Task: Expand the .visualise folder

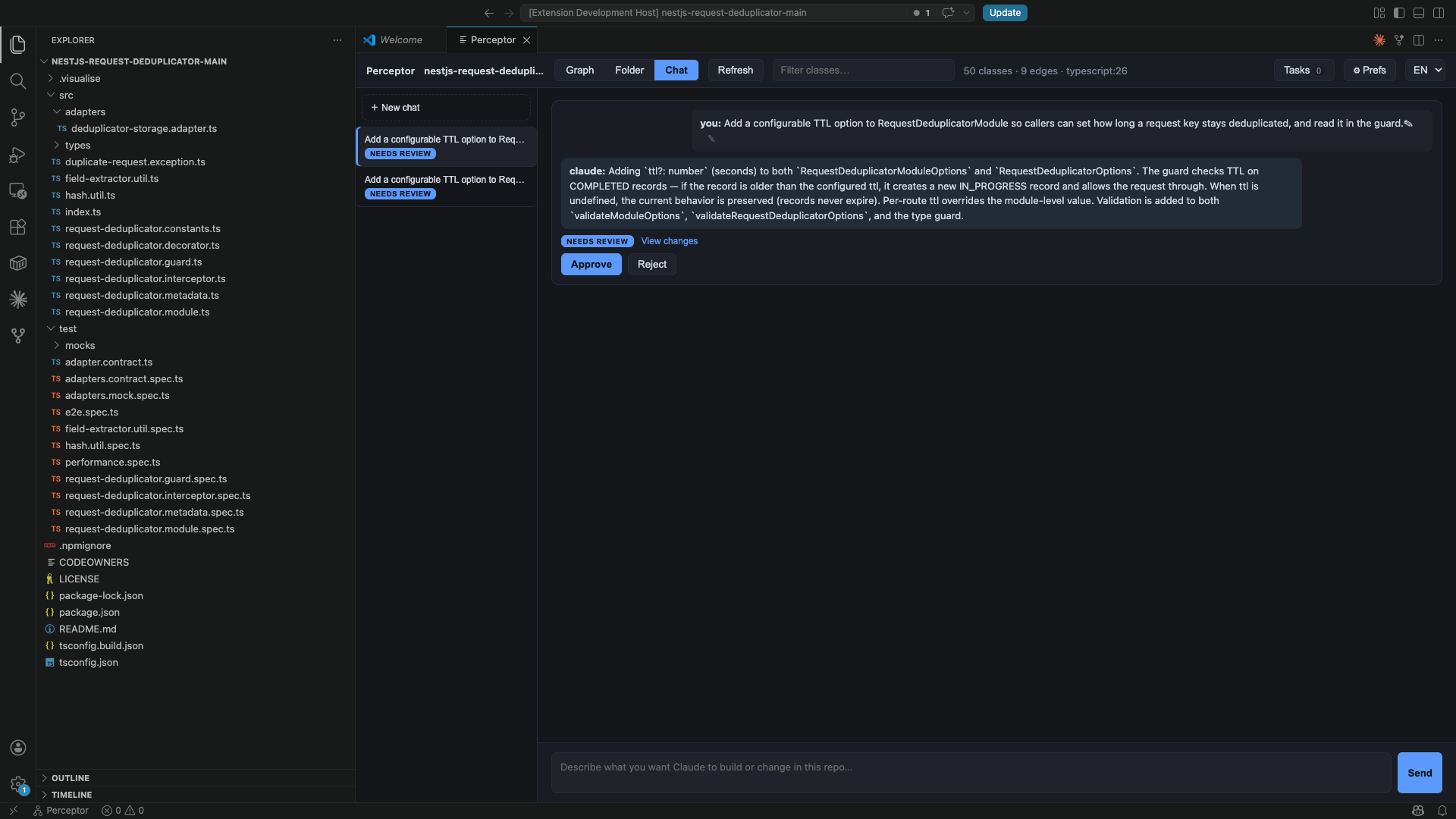Action: pos(51,78)
